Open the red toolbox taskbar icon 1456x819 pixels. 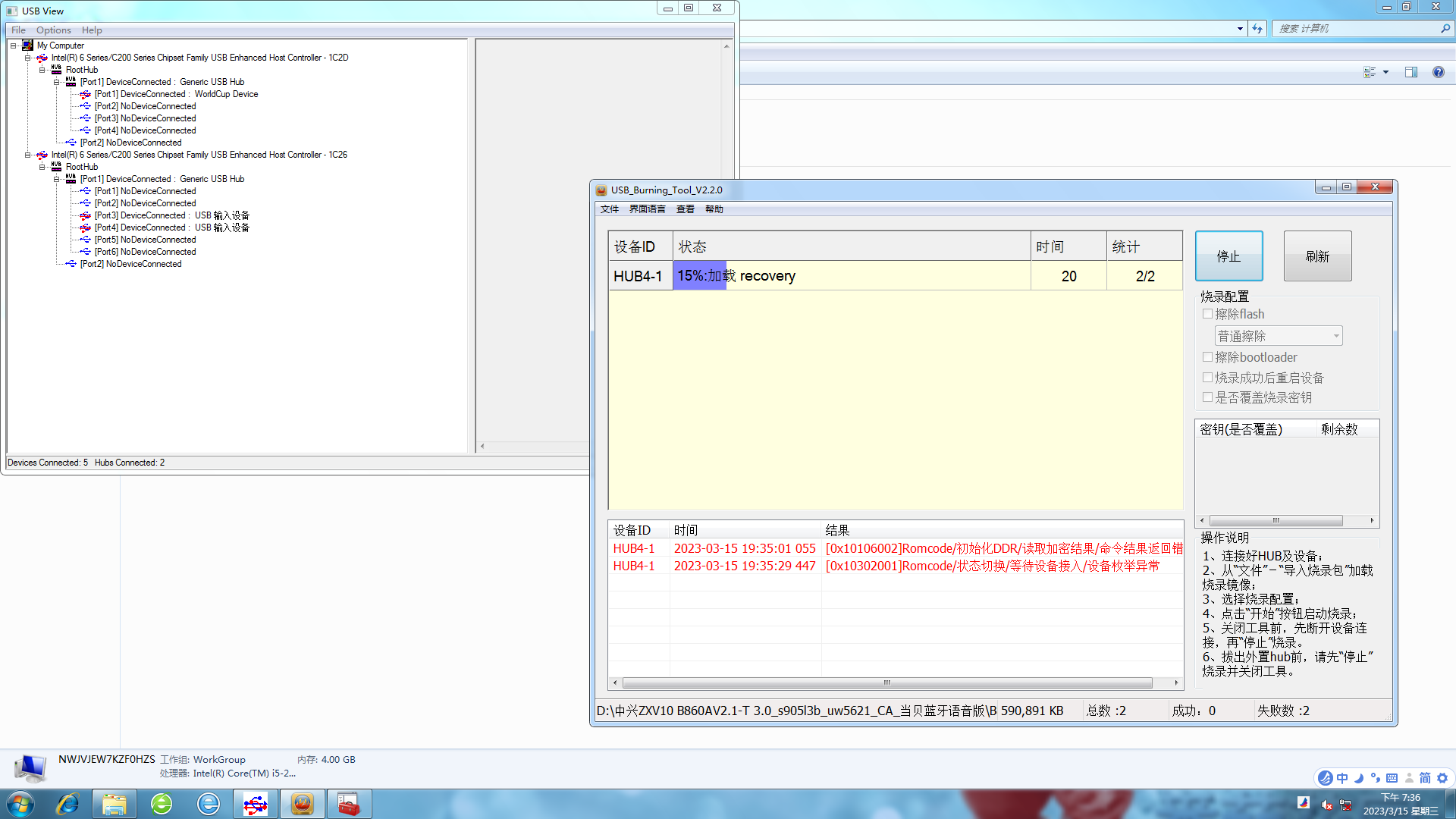(349, 804)
